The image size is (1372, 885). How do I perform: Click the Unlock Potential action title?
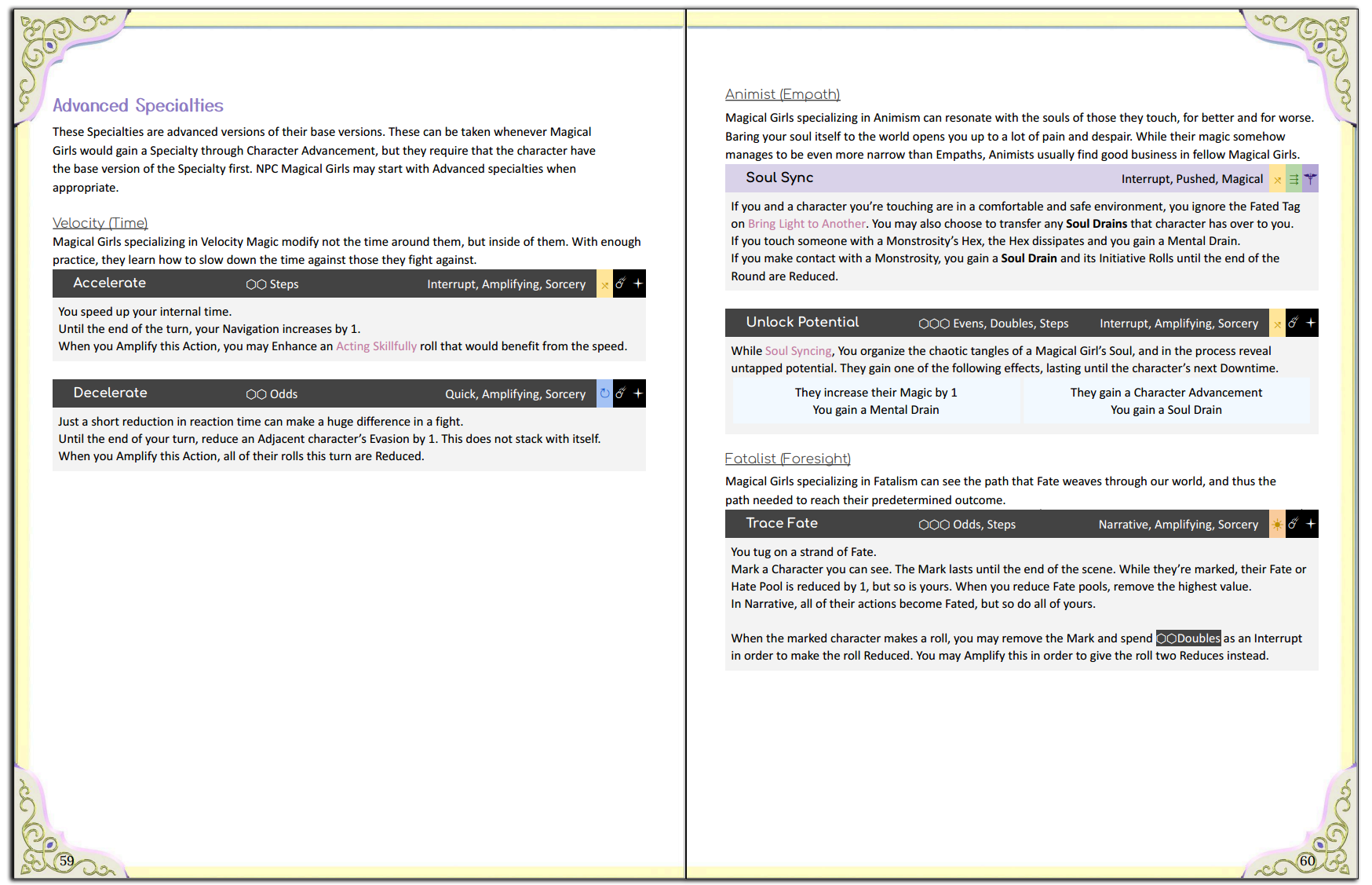click(802, 322)
